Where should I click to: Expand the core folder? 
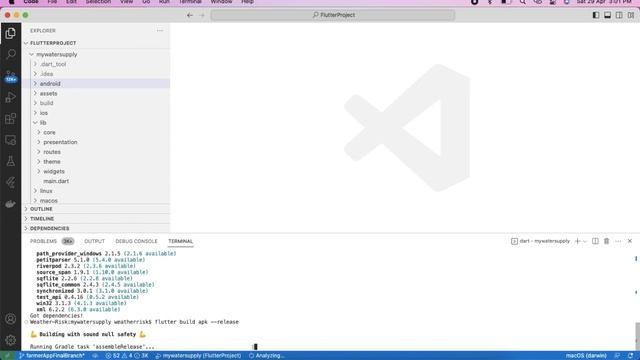(x=96, y=133)
